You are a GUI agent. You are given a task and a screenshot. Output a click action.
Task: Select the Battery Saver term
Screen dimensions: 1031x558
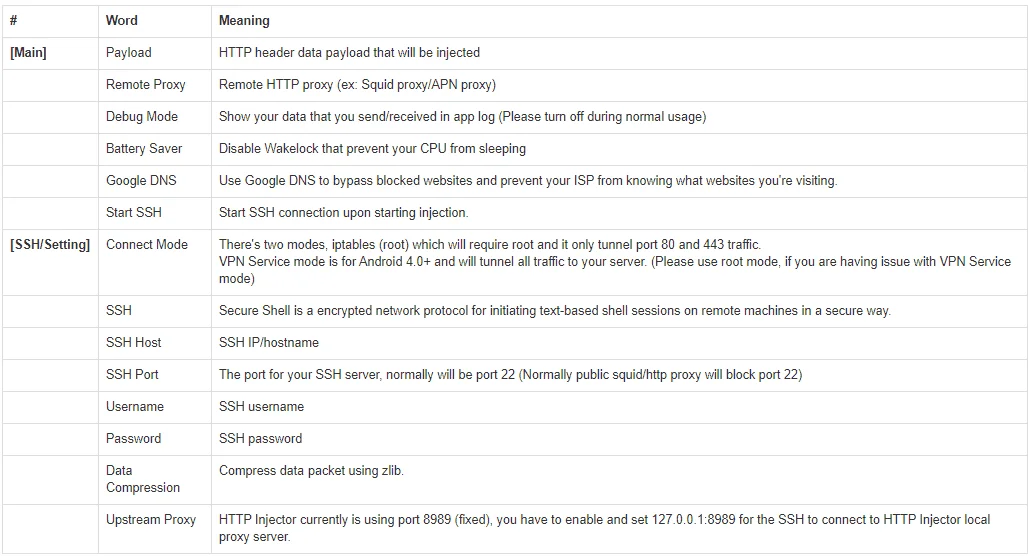pyautogui.click(x=144, y=149)
